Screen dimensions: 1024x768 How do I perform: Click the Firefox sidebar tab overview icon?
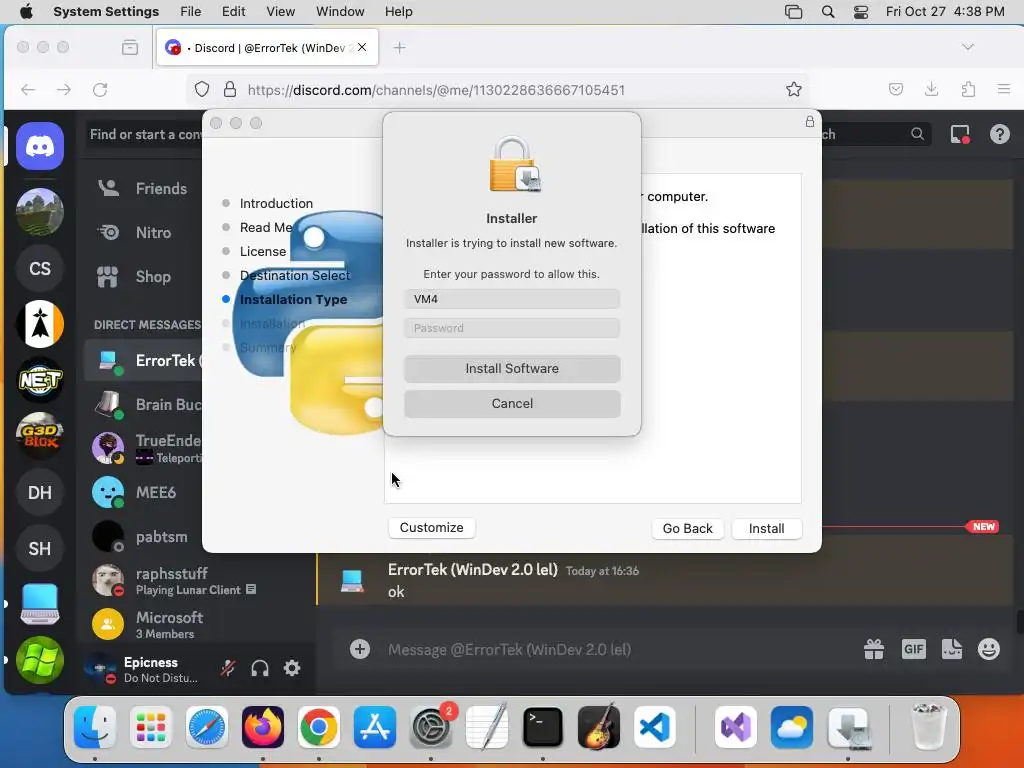pyautogui.click(x=130, y=47)
